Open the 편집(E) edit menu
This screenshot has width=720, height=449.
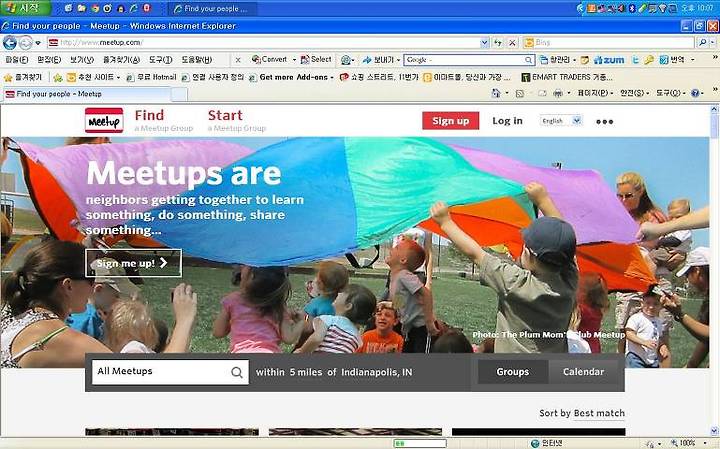tap(49, 60)
